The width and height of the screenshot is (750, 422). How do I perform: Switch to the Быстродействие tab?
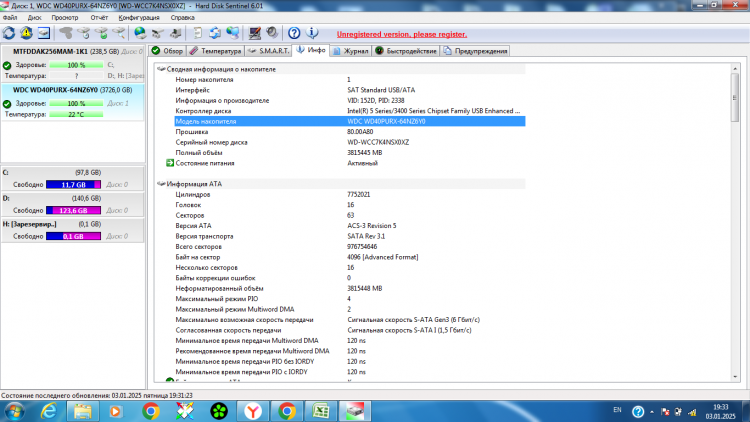click(406, 51)
